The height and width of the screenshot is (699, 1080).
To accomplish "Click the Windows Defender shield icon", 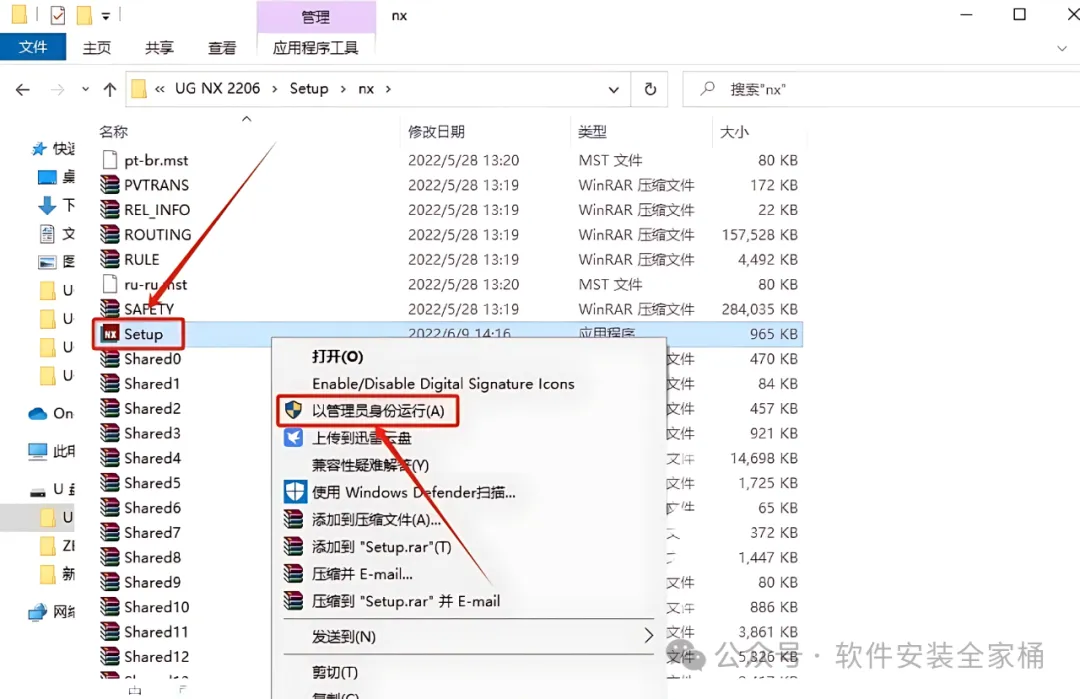I will pos(295,492).
